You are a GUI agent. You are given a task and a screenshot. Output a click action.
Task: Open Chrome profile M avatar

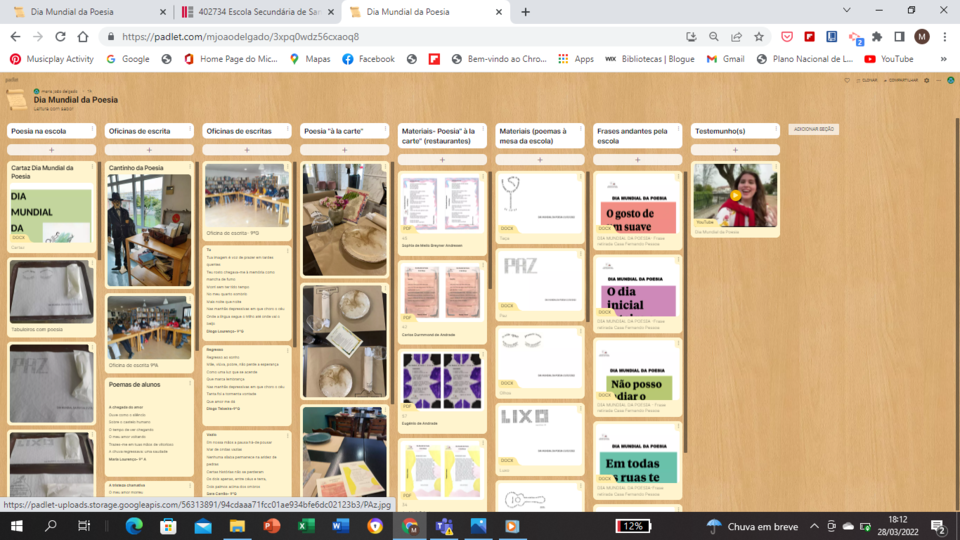coord(922,37)
